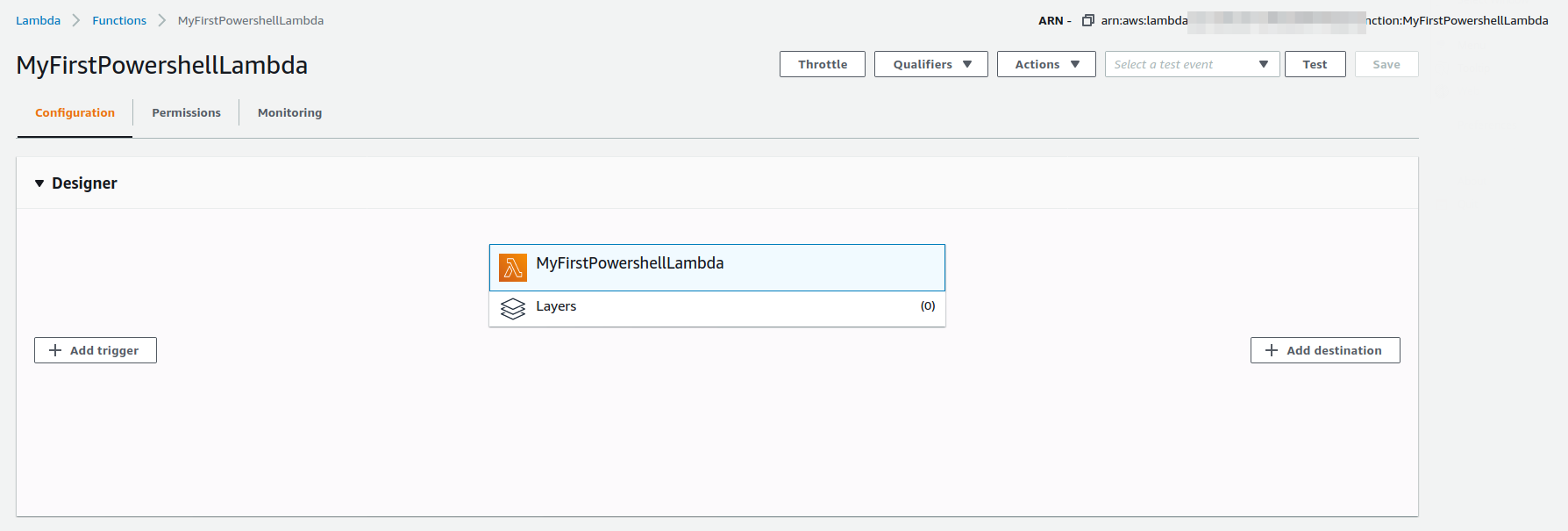Navigate to Functions in the breadcrumb
Image resolution: width=1568 pixels, height=531 pixels.
tap(119, 20)
